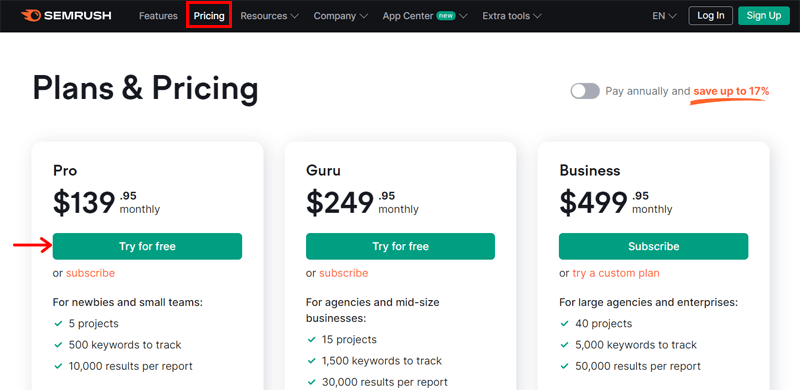Click Try for free under Guru
The image size is (800, 390).
[x=401, y=247]
